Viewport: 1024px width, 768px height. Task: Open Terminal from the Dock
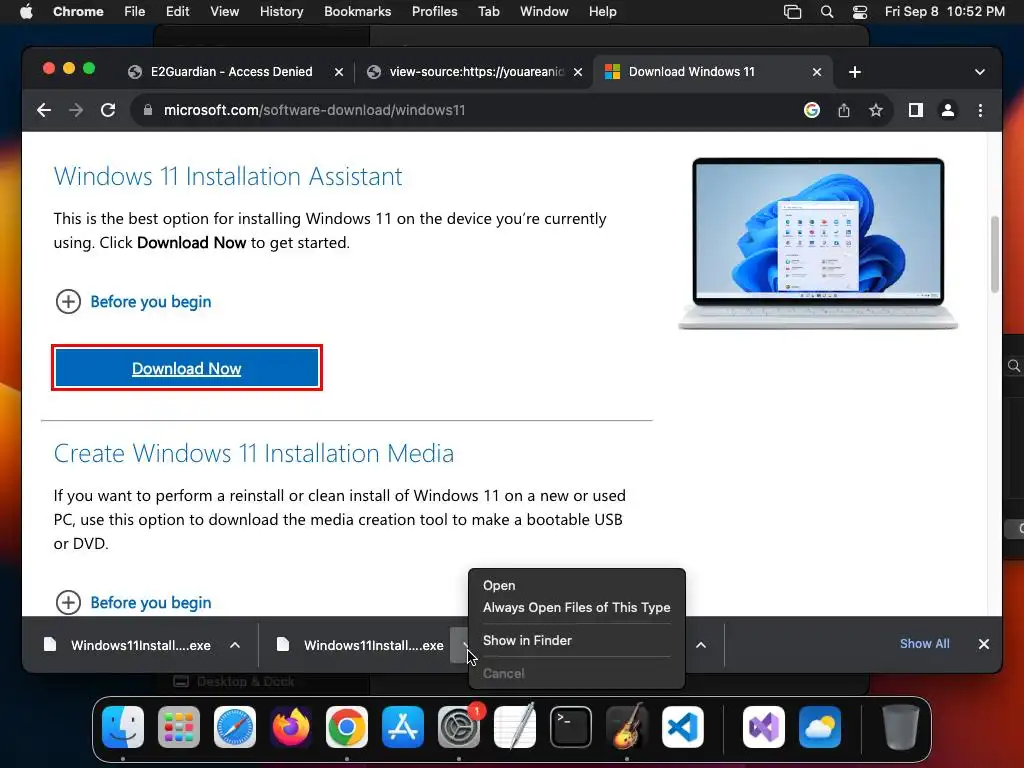(571, 727)
